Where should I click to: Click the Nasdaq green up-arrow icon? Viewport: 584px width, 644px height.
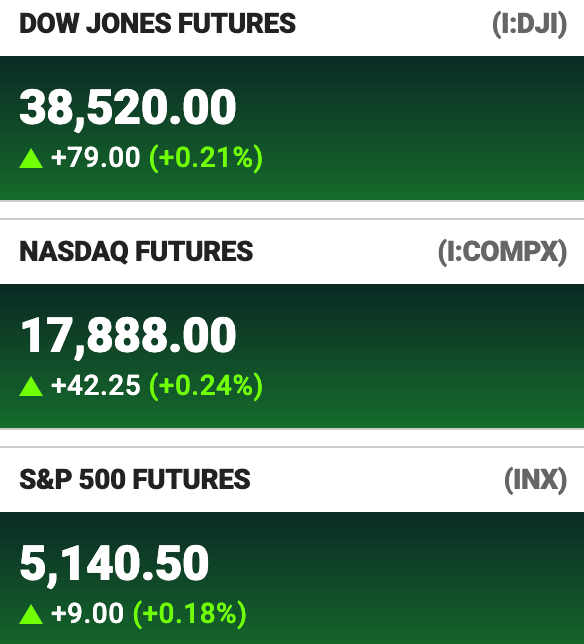[31, 386]
